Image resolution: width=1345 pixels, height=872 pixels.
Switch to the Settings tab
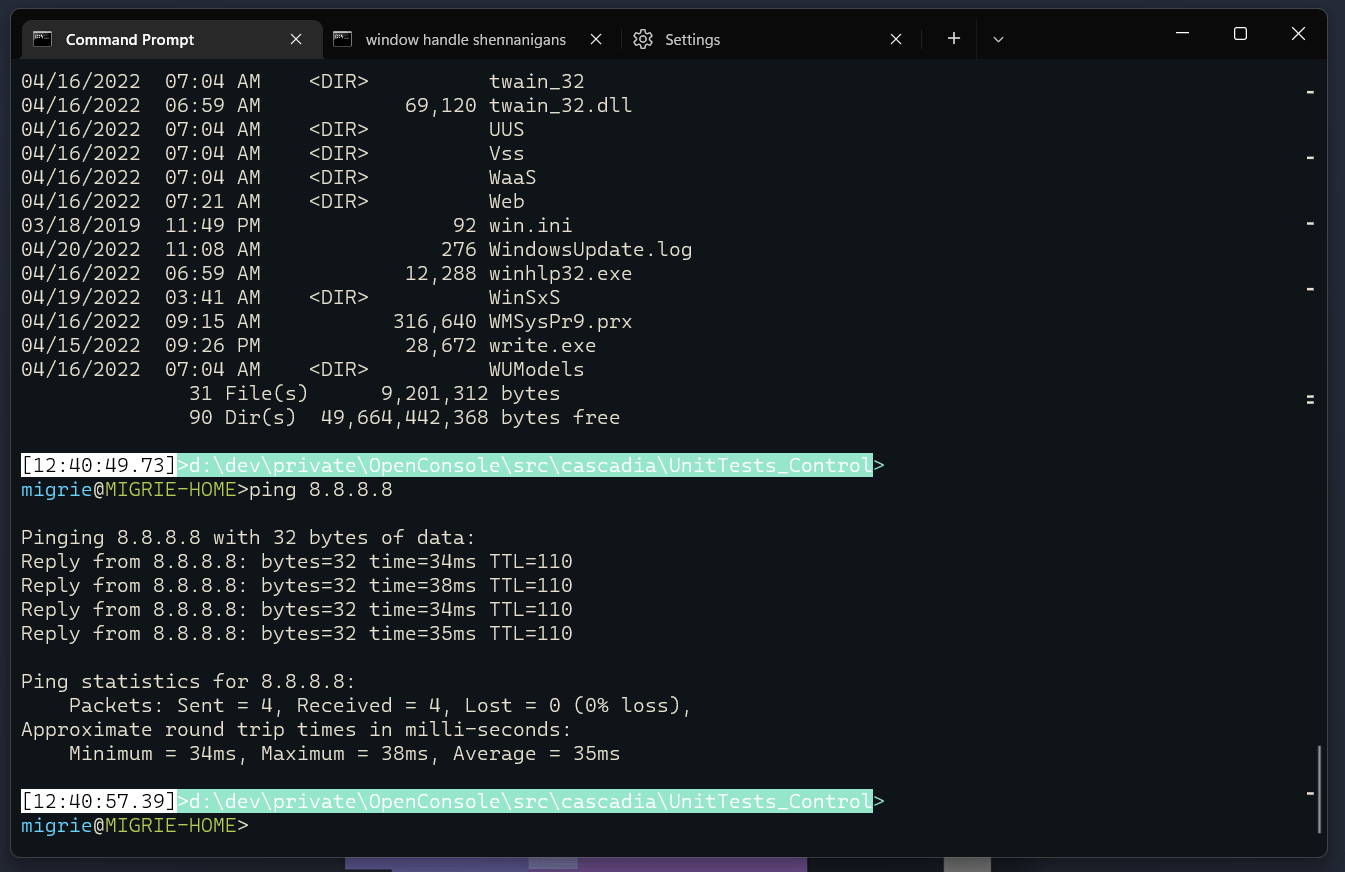click(x=772, y=39)
